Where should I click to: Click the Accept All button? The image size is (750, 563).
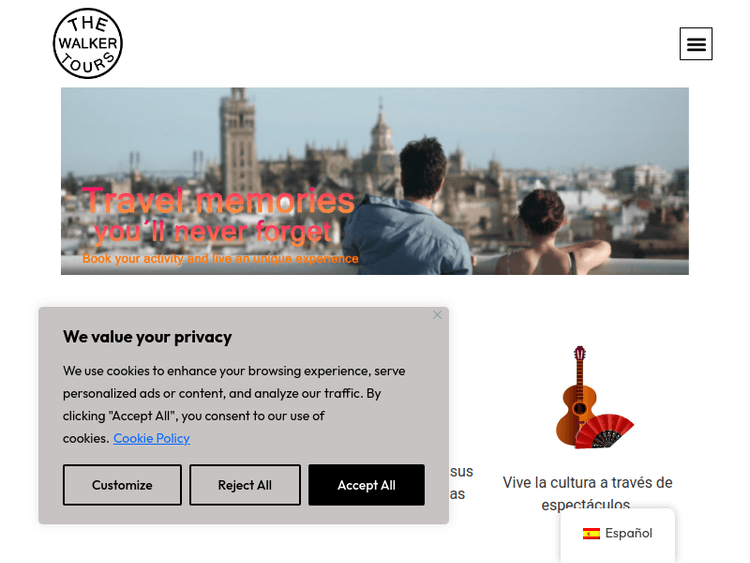tap(366, 485)
